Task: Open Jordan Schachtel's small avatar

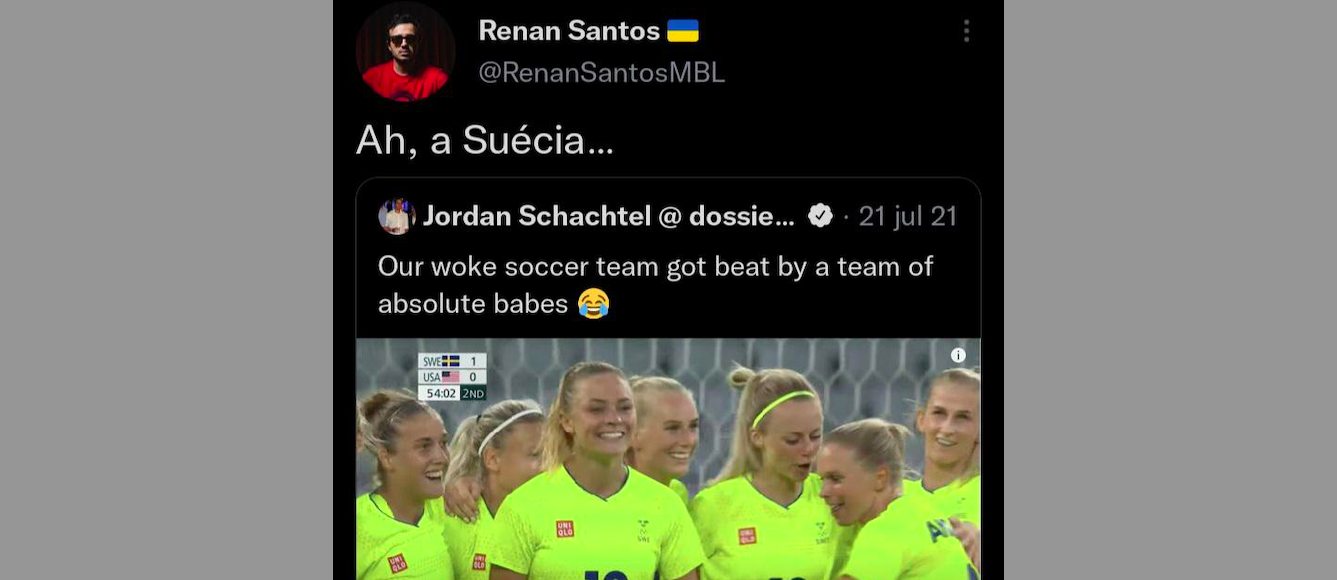Action: (x=397, y=216)
